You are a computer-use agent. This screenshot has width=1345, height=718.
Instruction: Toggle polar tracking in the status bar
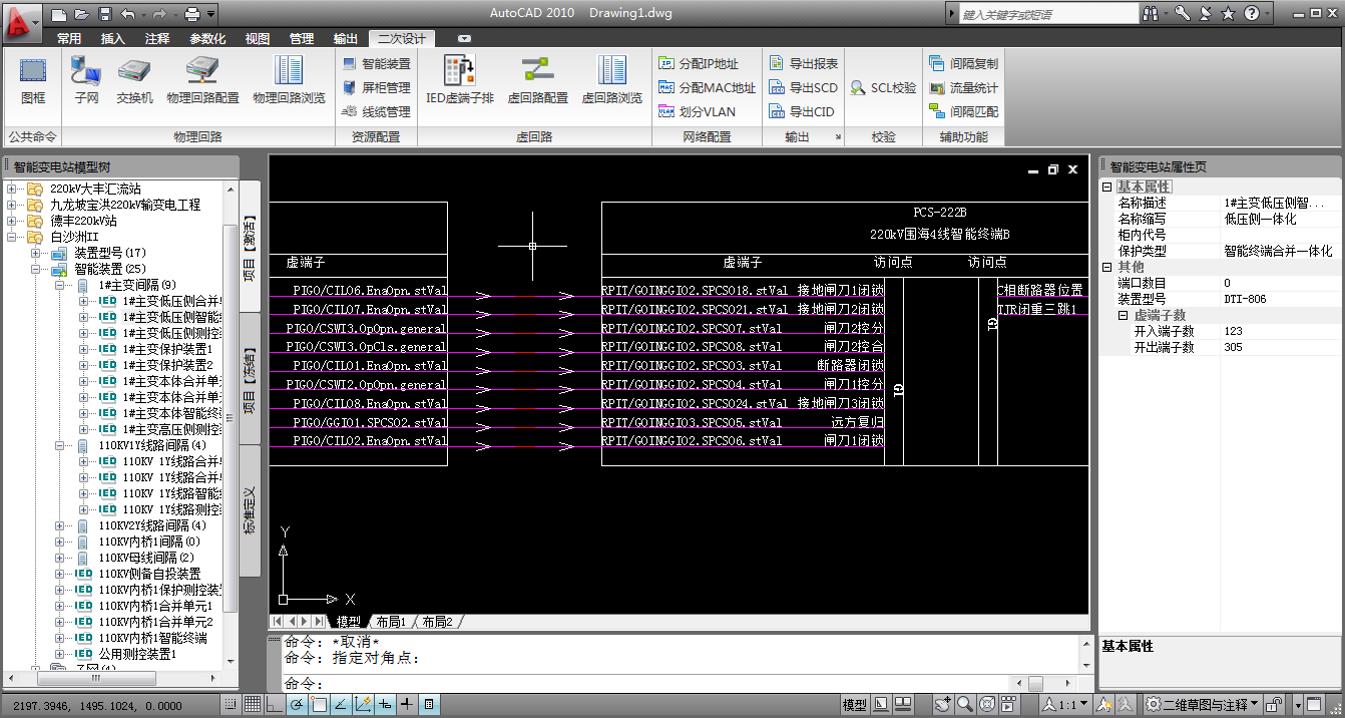(297, 705)
